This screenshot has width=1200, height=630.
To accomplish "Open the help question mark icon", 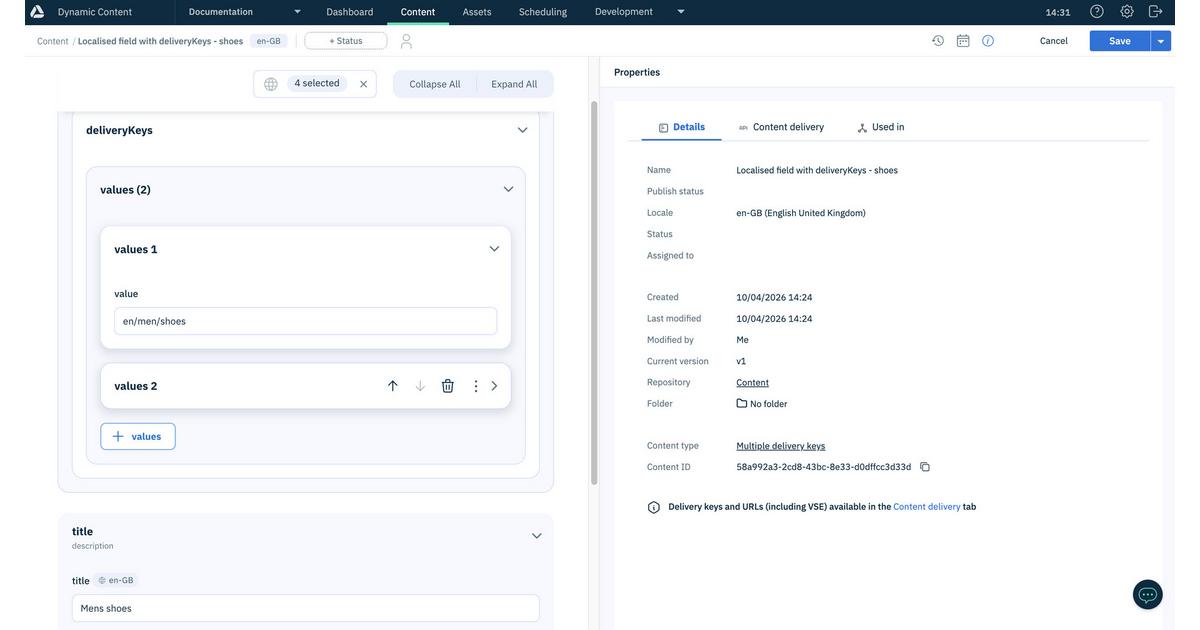I will (1097, 12).
